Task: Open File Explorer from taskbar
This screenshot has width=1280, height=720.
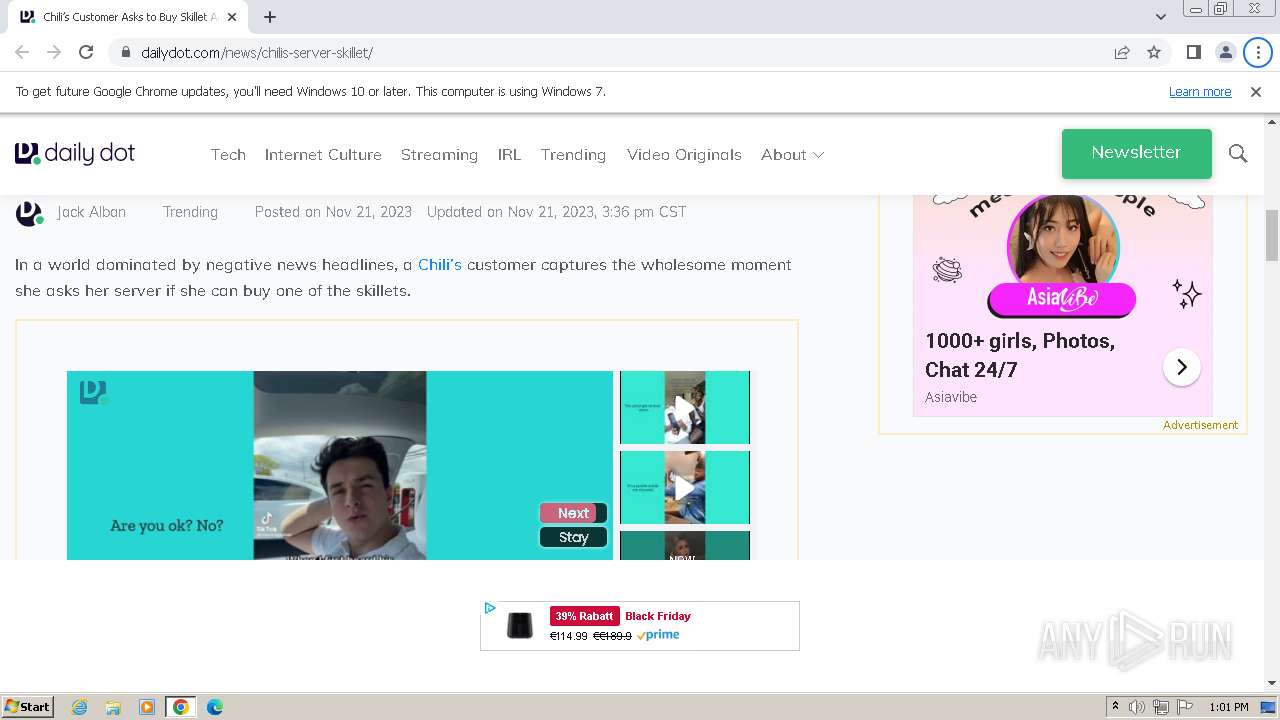Action: pyautogui.click(x=113, y=707)
